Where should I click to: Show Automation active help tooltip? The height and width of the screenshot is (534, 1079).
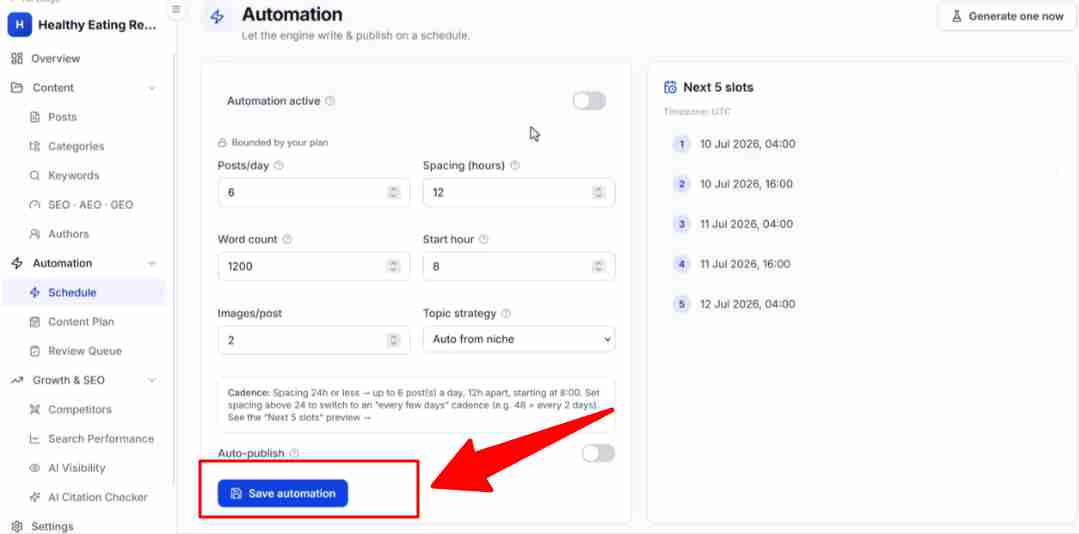pos(330,101)
